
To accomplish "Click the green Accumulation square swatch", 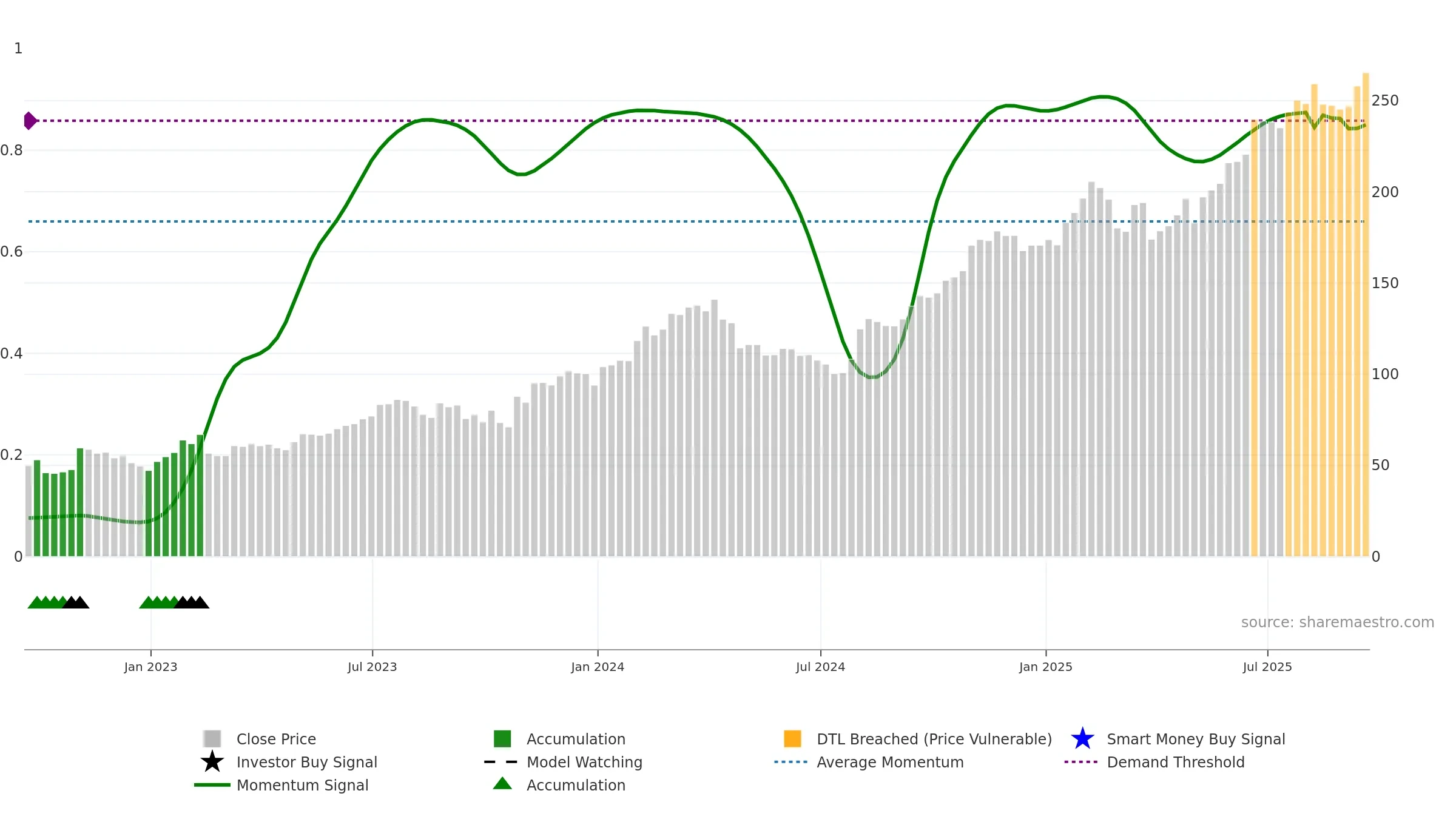I will (x=502, y=738).
